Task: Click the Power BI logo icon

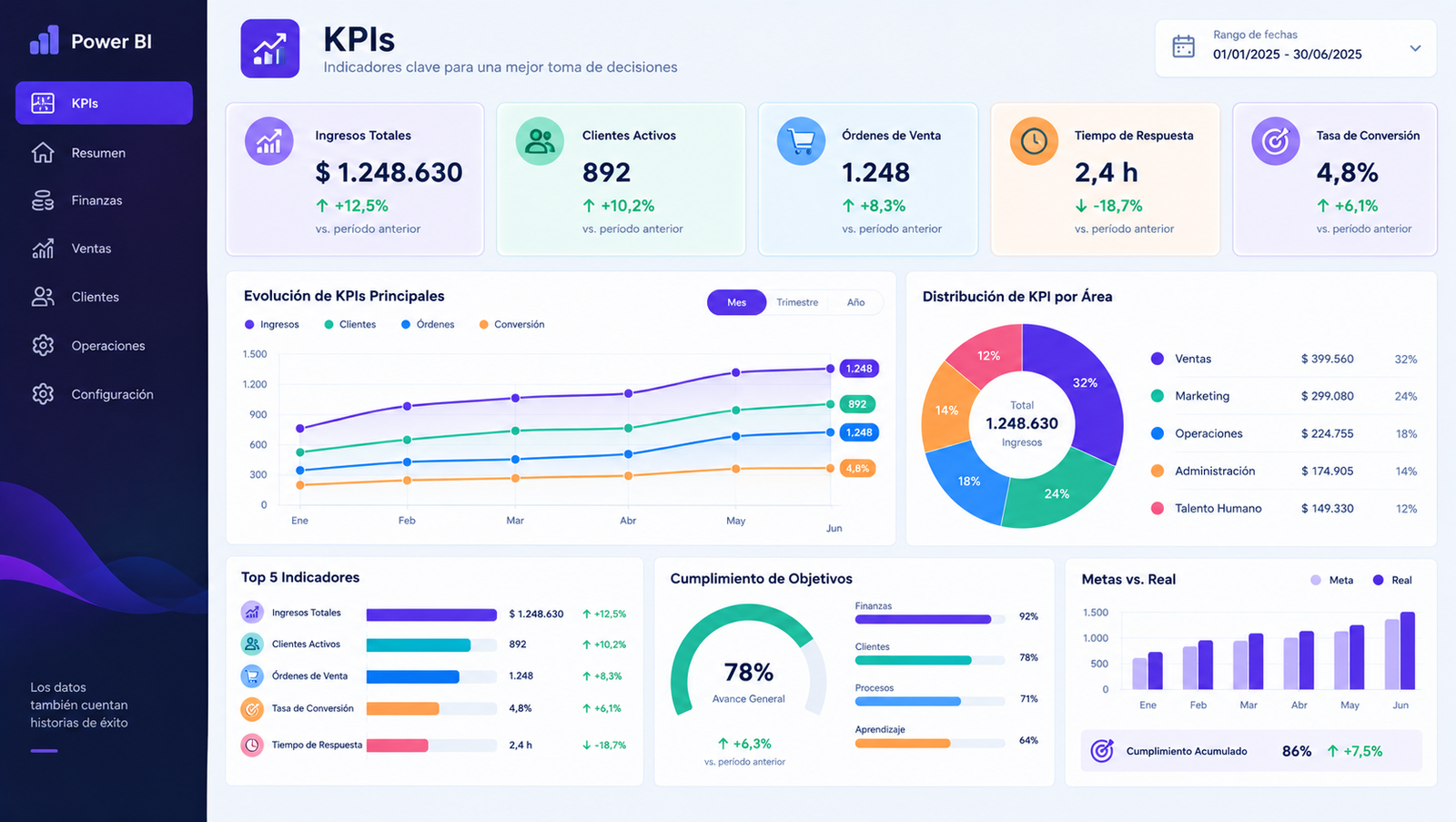Action: pos(44,40)
